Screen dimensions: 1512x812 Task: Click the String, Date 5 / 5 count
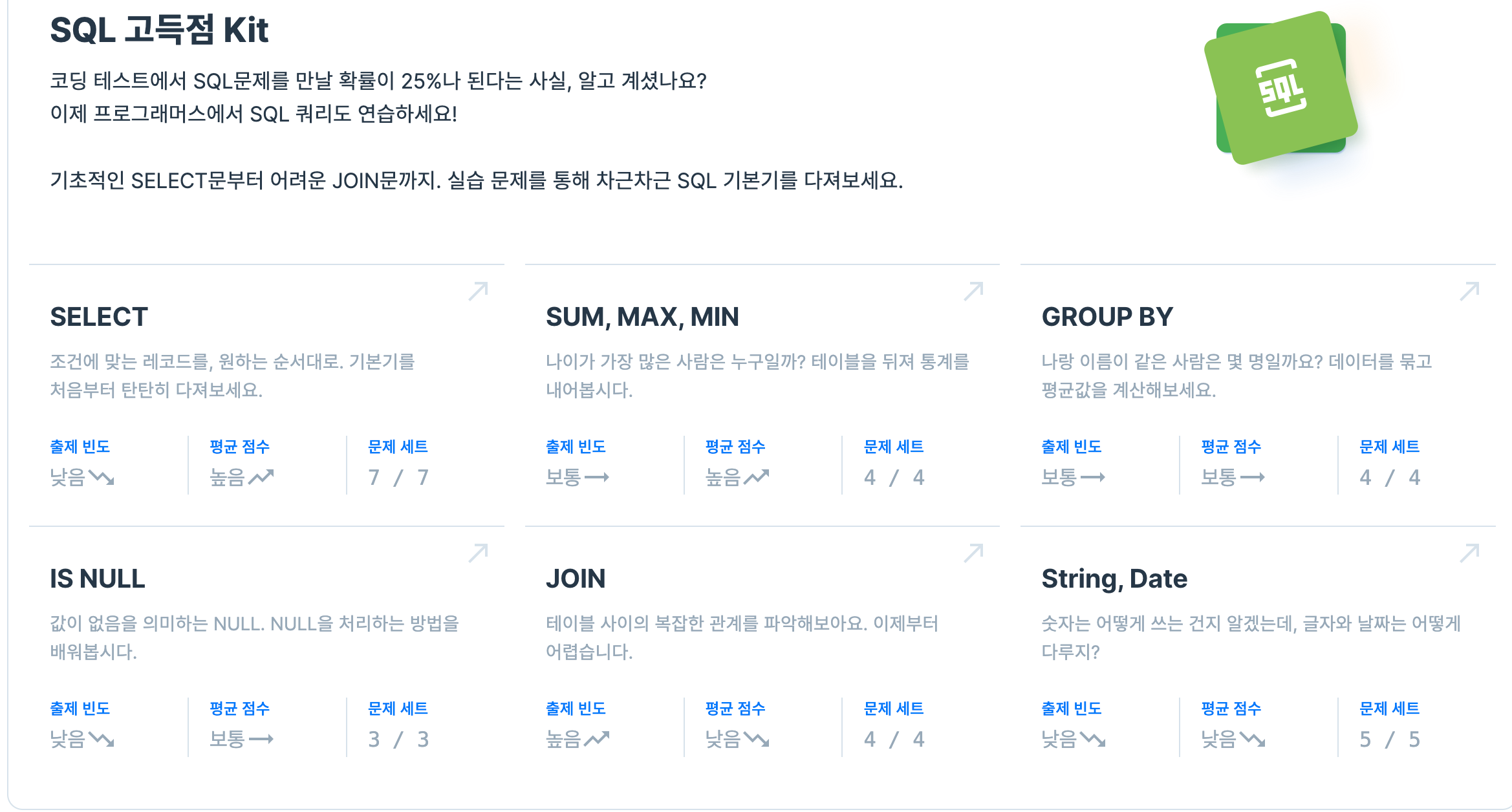(x=1389, y=739)
